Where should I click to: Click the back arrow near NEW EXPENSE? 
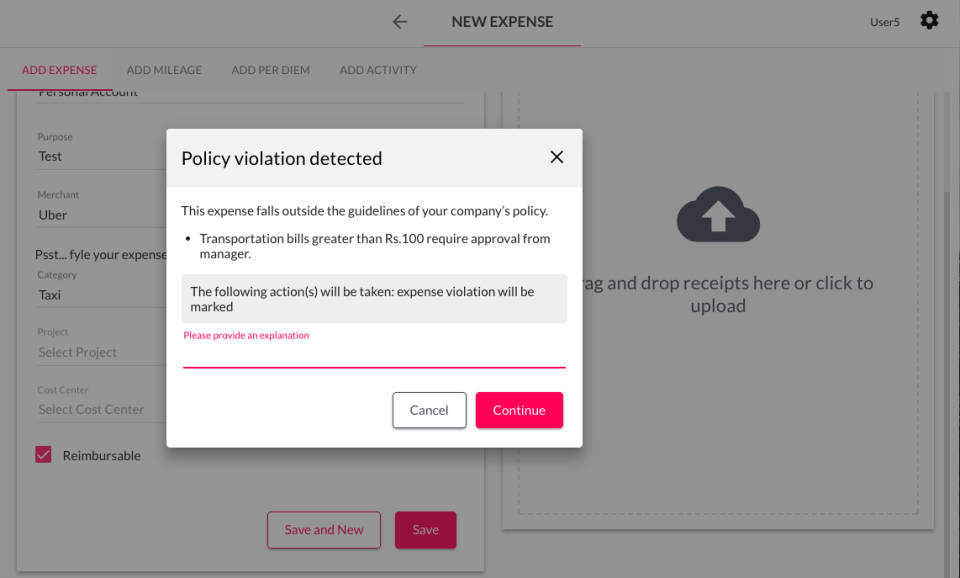(x=399, y=21)
